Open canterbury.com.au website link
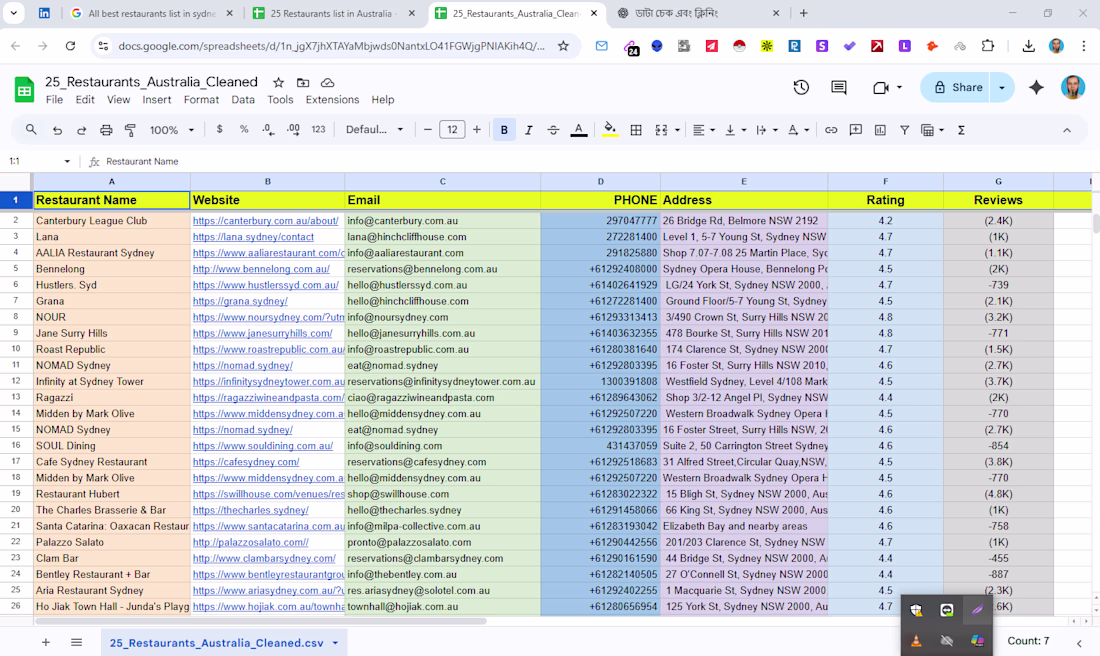This screenshot has width=1100, height=656. (x=265, y=220)
